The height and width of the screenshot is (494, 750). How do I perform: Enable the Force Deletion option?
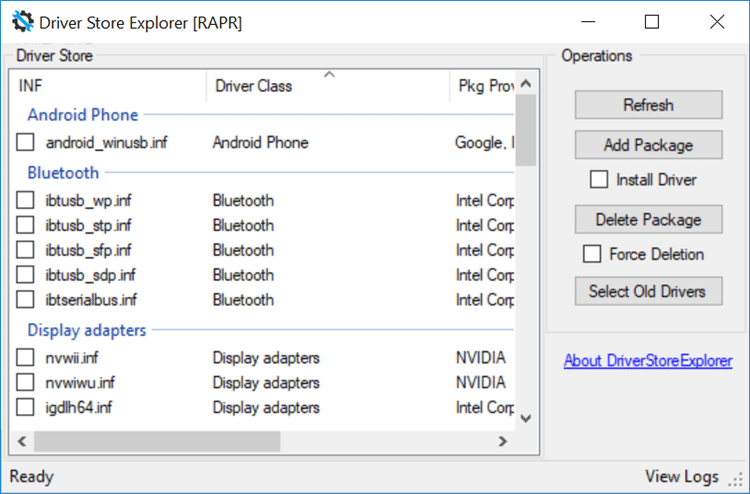(592, 254)
